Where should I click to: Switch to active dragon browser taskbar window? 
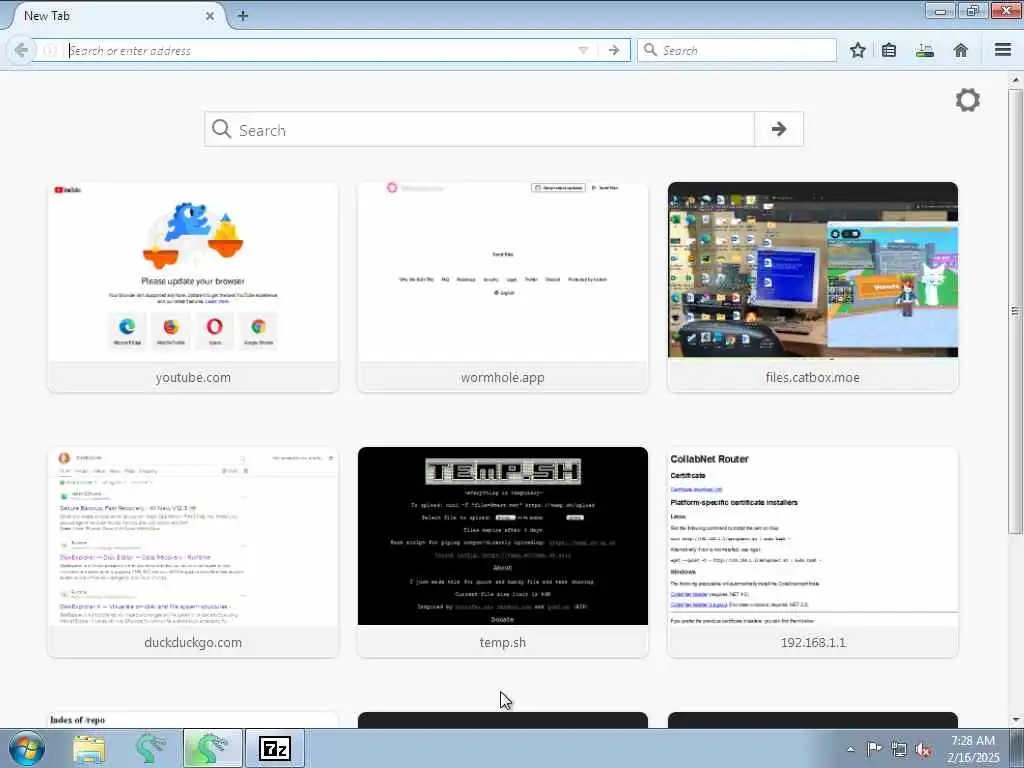pos(212,748)
